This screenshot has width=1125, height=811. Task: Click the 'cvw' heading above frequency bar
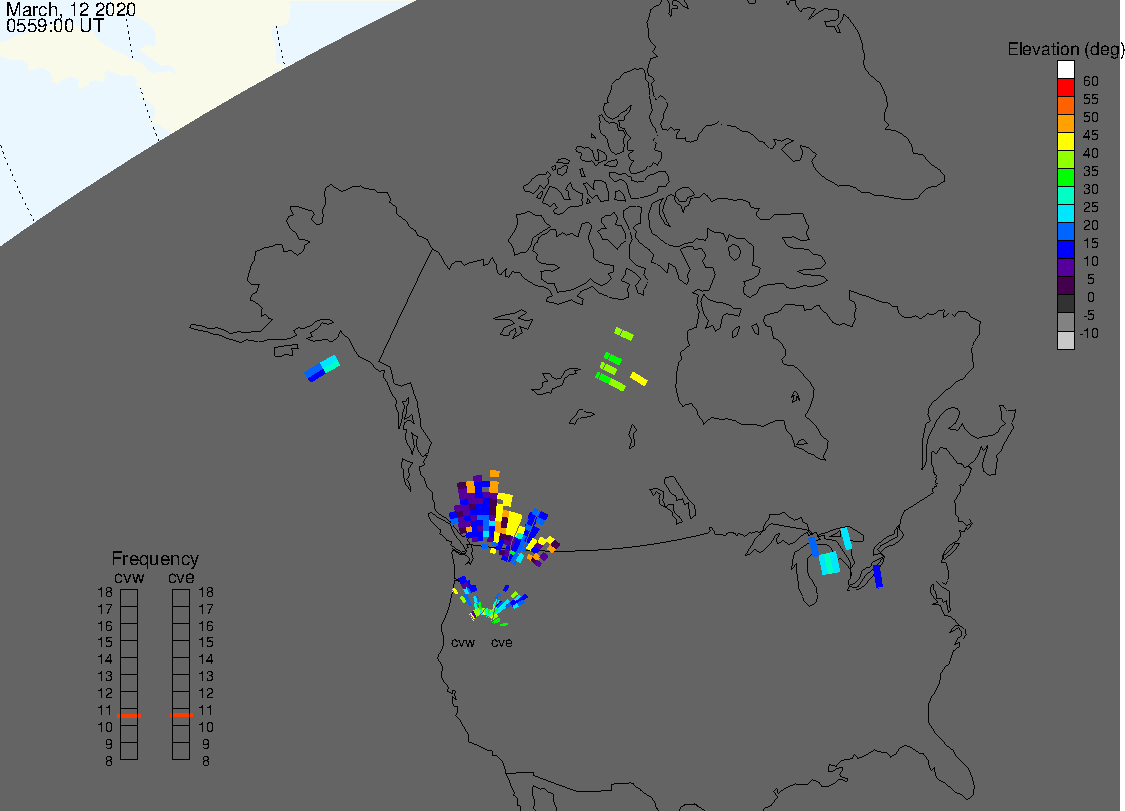(129, 578)
